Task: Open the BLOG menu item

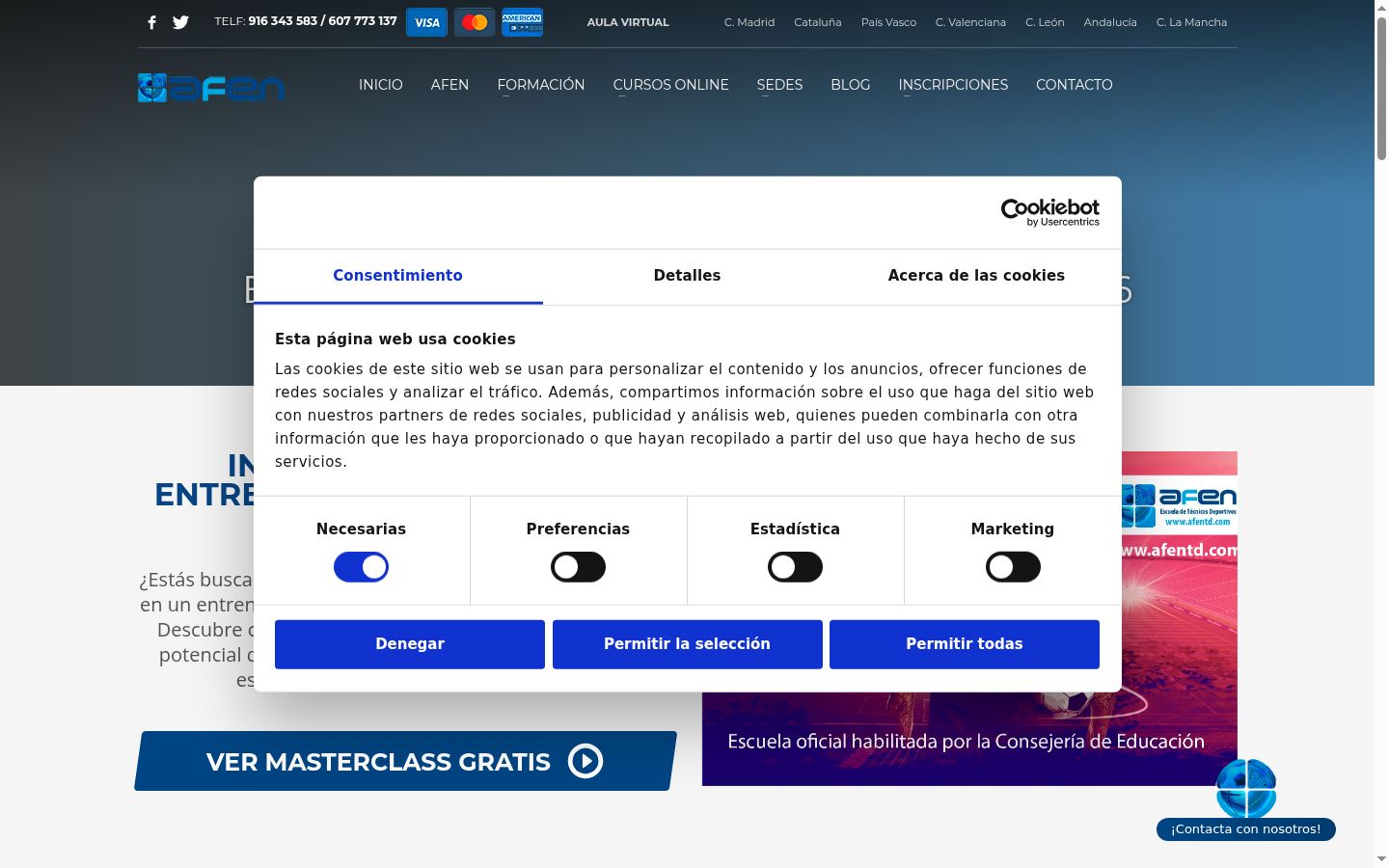Action: tap(851, 85)
